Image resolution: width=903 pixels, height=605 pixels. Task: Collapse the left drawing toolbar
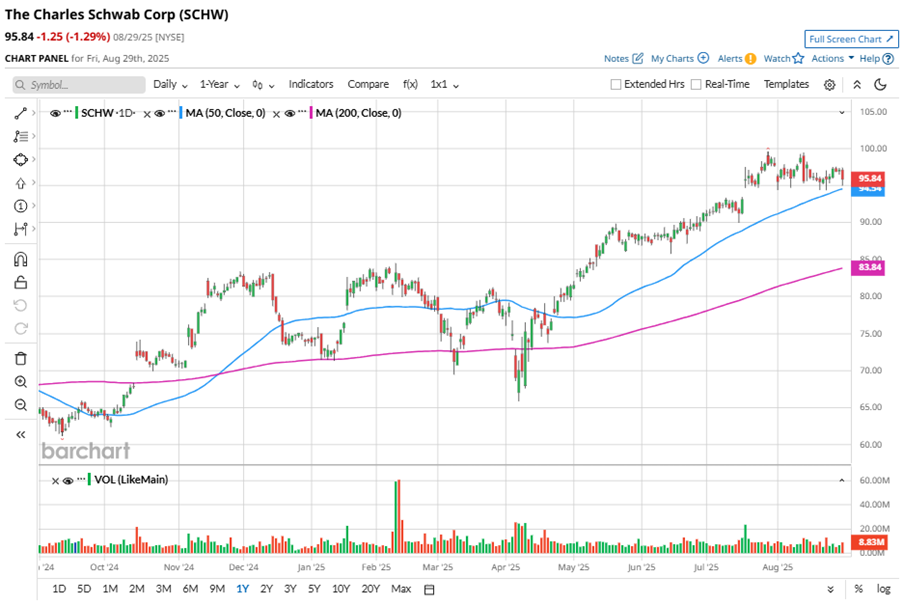21,435
